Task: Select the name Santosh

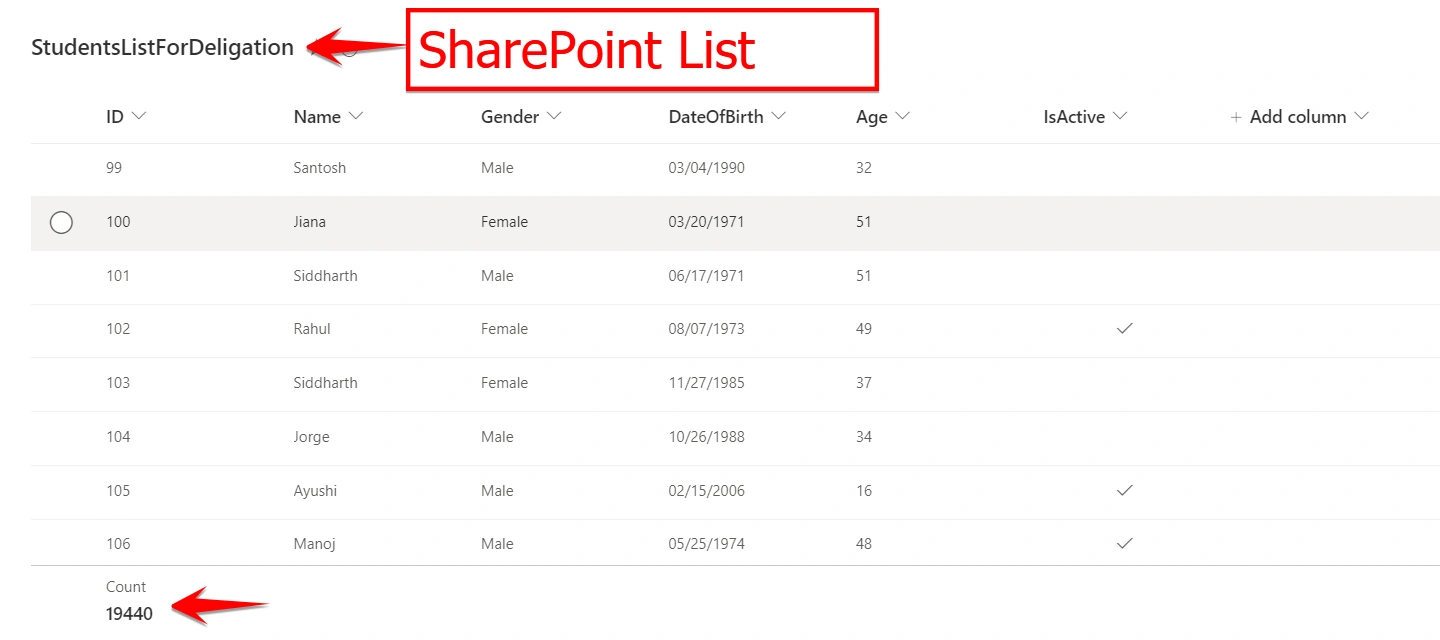Action: pyautogui.click(x=320, y=168)
